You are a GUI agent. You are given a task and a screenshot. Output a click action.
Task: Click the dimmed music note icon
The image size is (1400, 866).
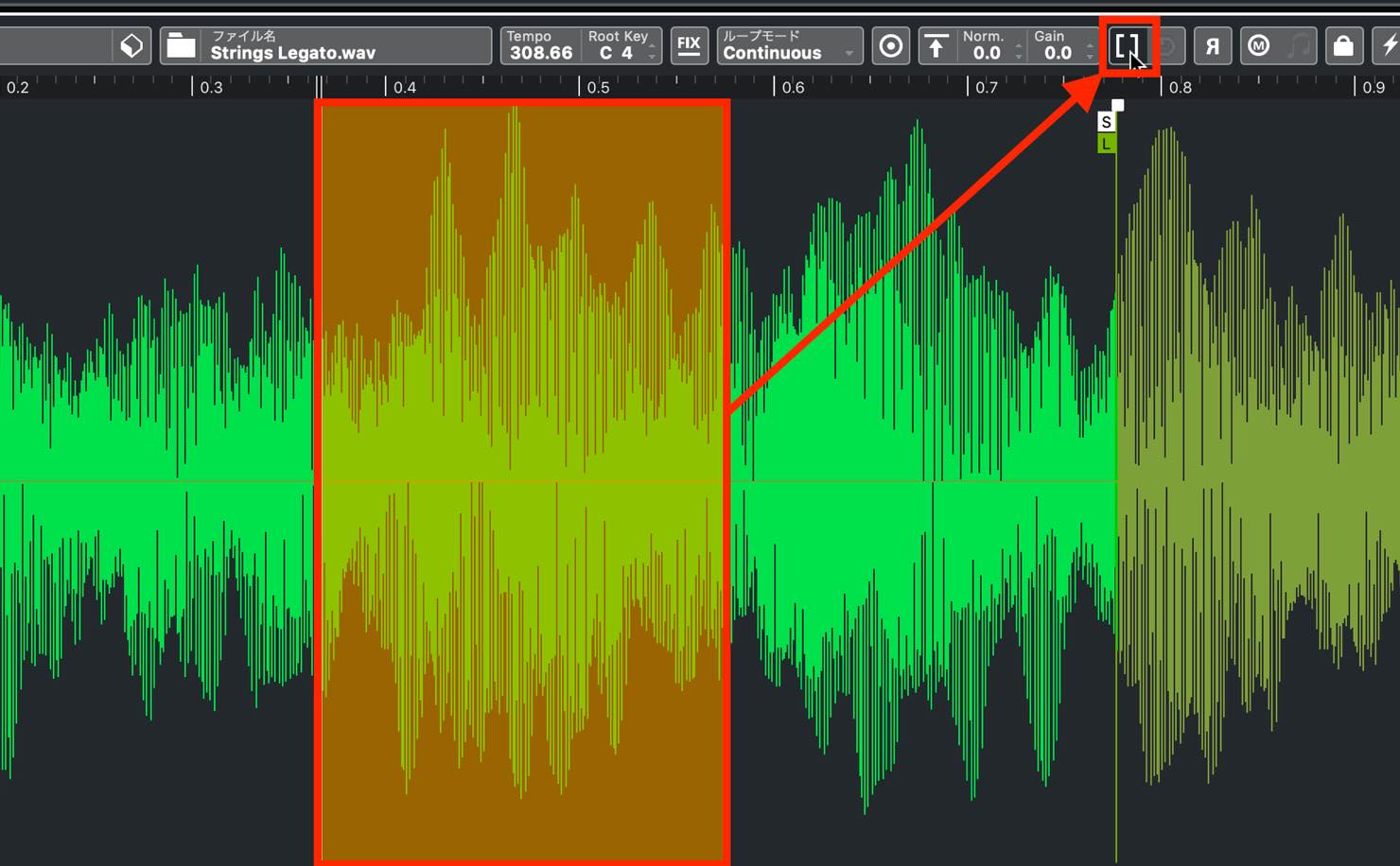[x=1301, y=46]
